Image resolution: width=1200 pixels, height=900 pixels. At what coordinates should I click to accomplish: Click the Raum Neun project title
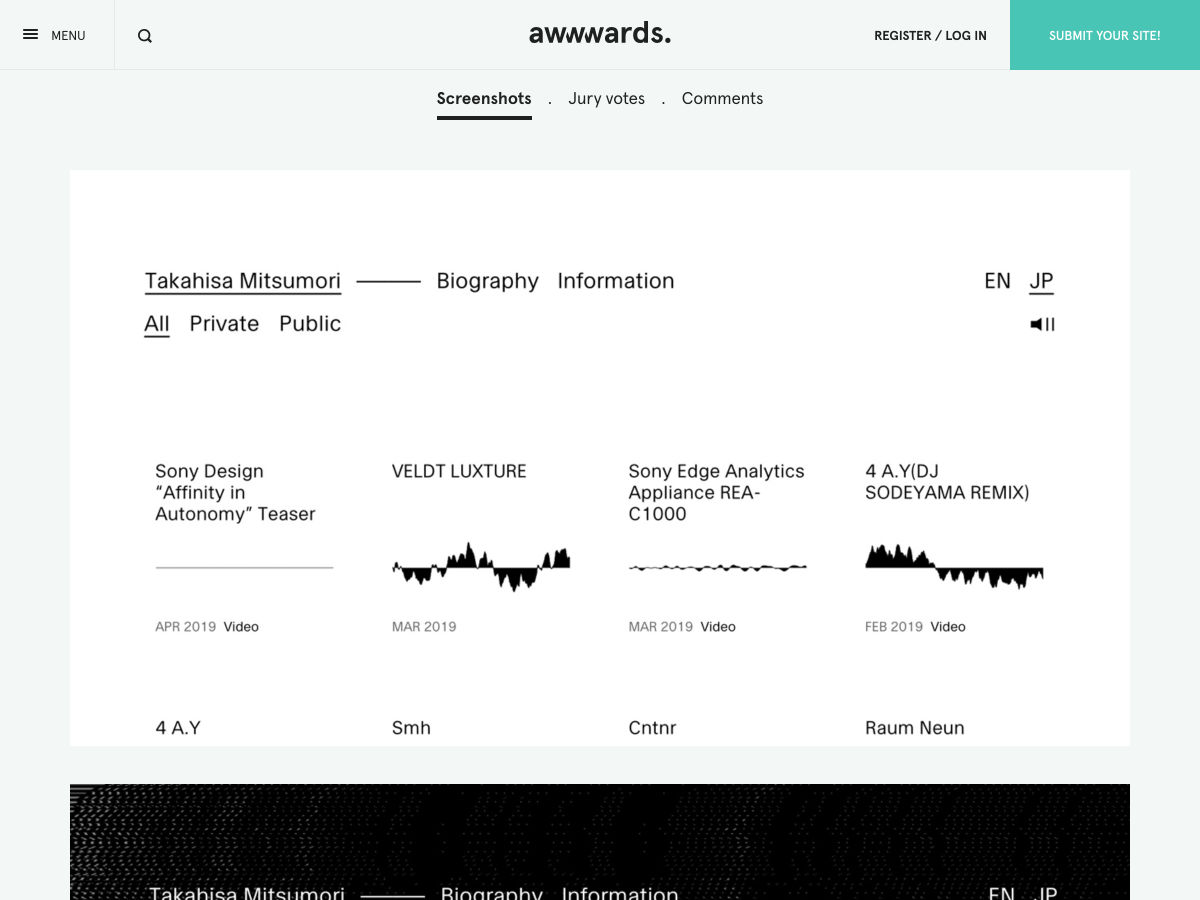coord(915,728)
